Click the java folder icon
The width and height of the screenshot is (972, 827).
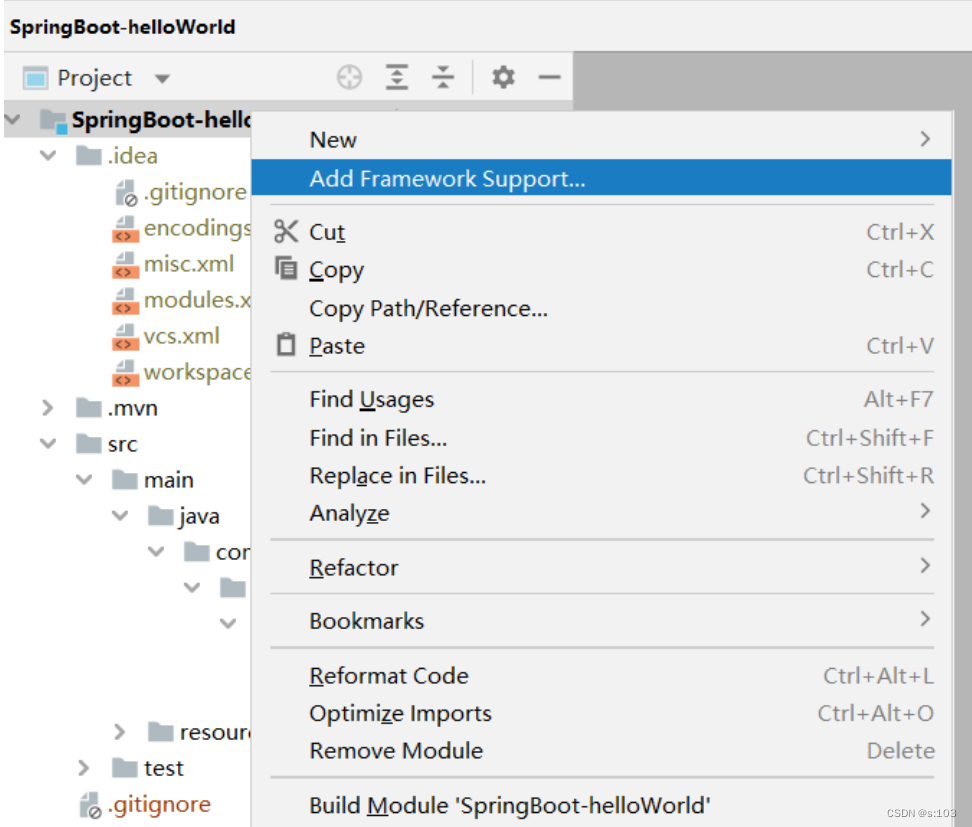[x=161, y=515]
